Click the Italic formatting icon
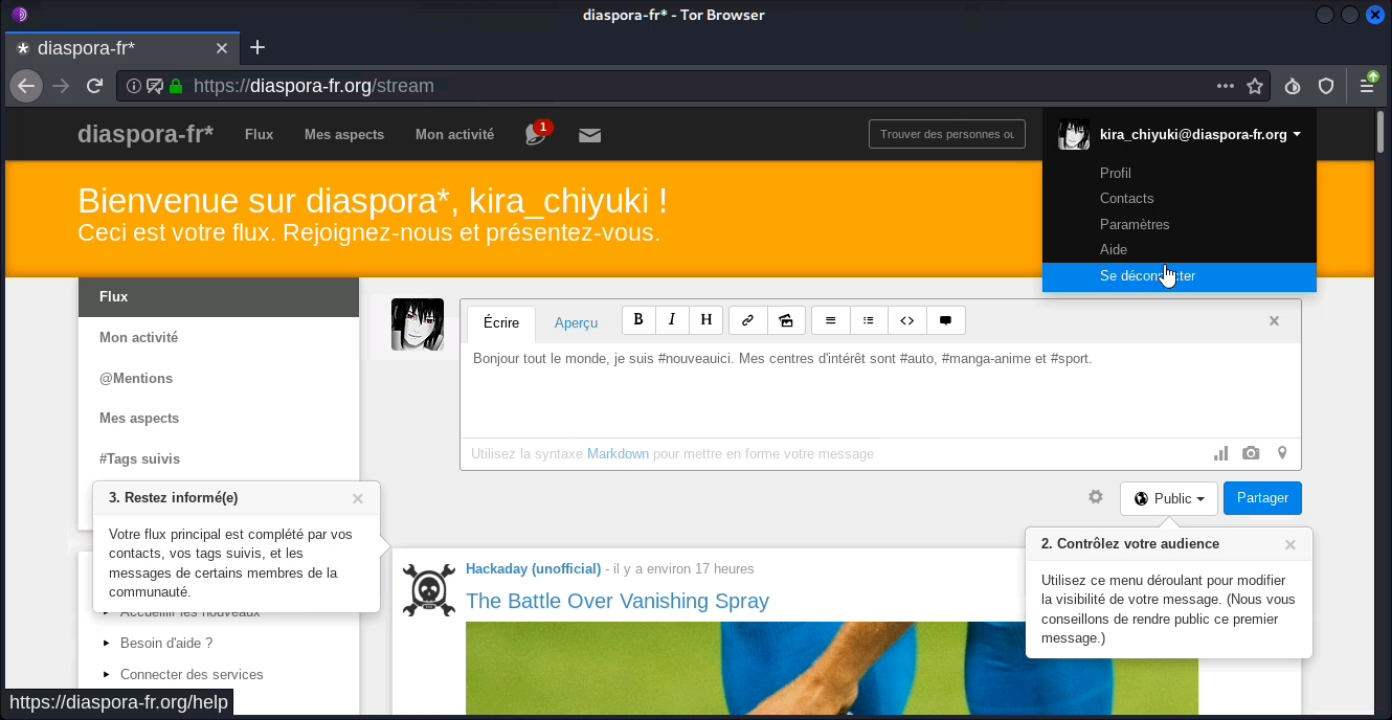The height and width of the screenshot is (720, 1392). point(672,320)
